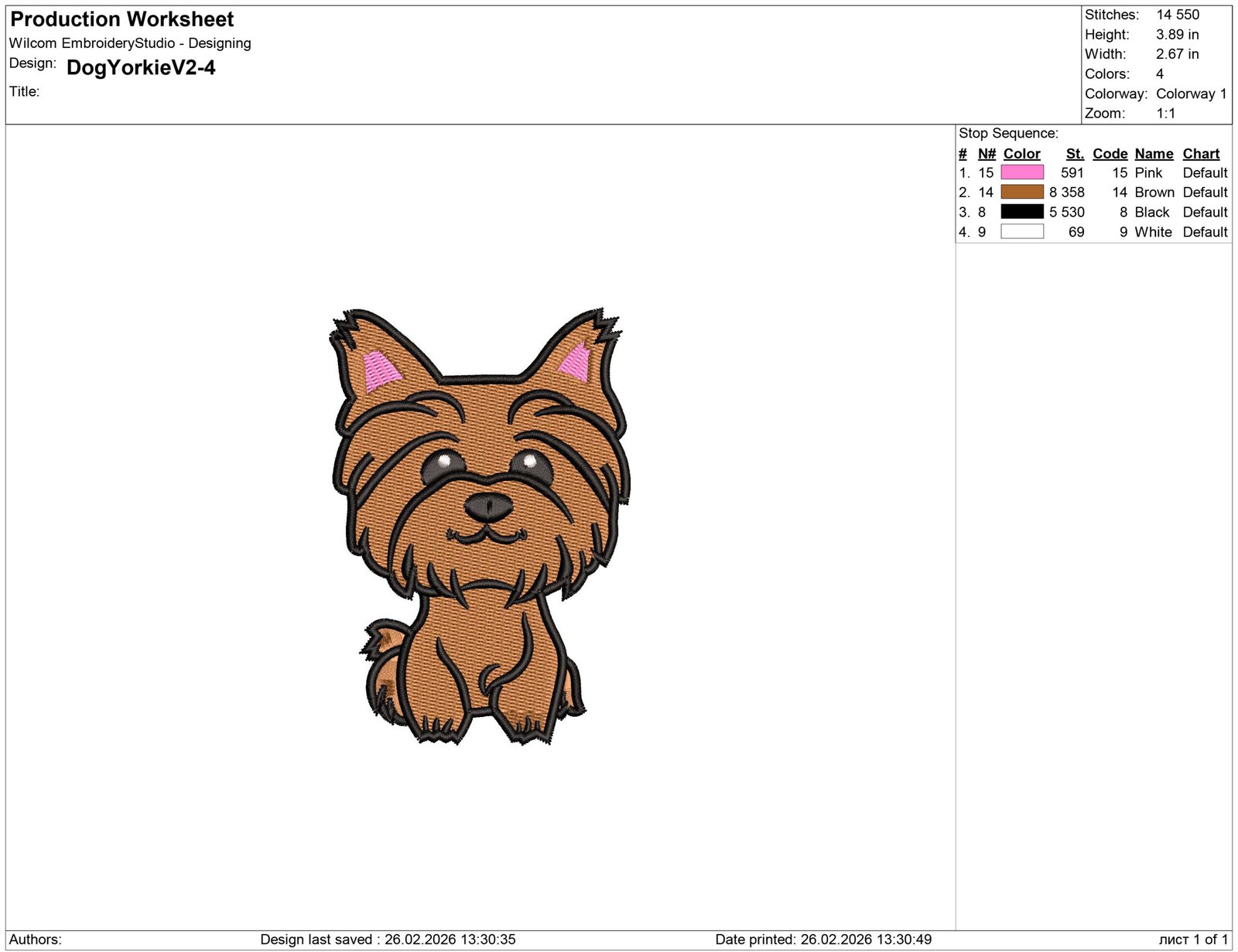This screenshot has height=952, width=1238.
Task: Click the Production Worksheet title
Action: 121,19
